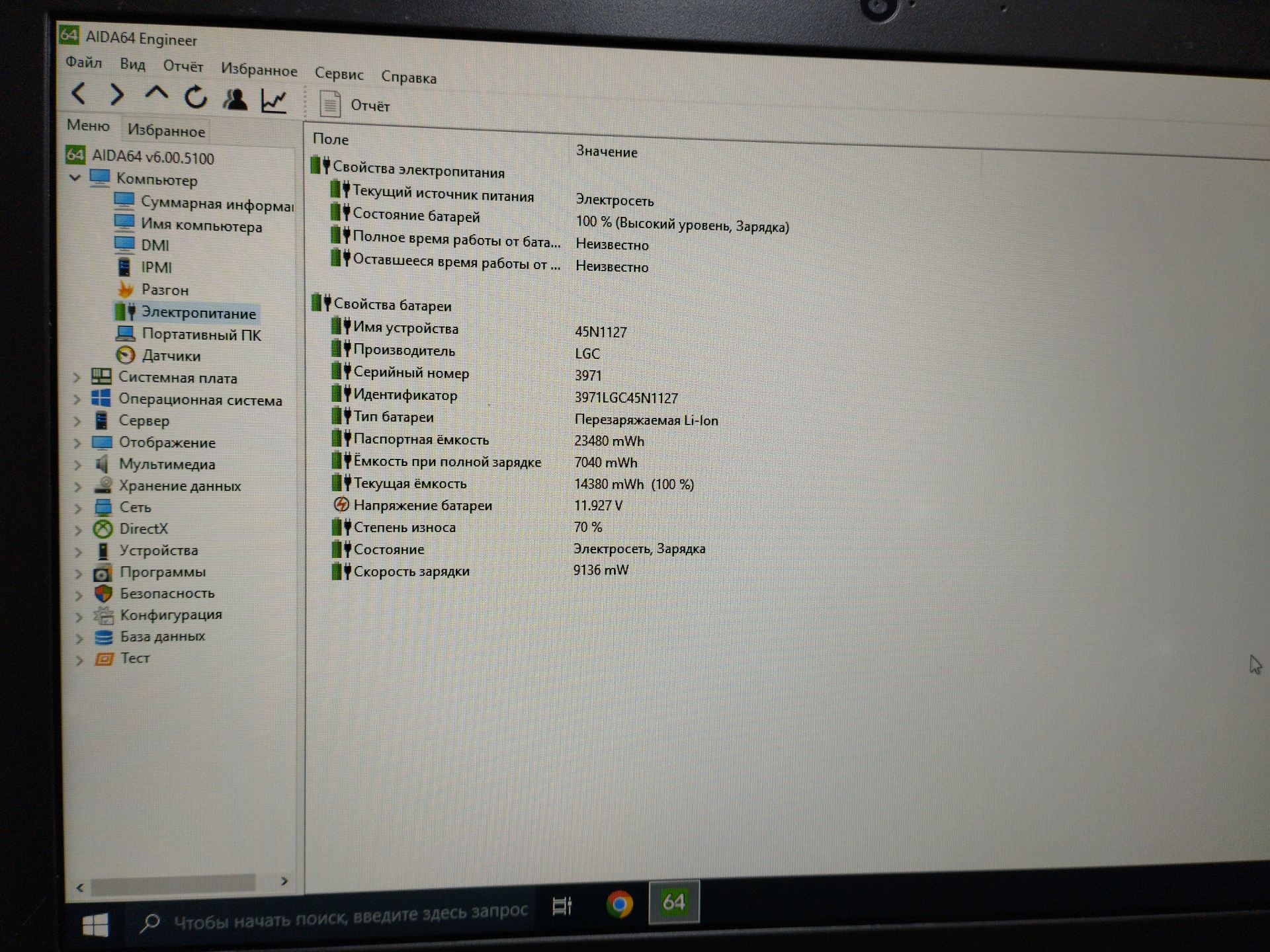The width and height of the screenshot is (1270, 952).
Task: Expand the Хранение данных node
Action: [77, 487]
